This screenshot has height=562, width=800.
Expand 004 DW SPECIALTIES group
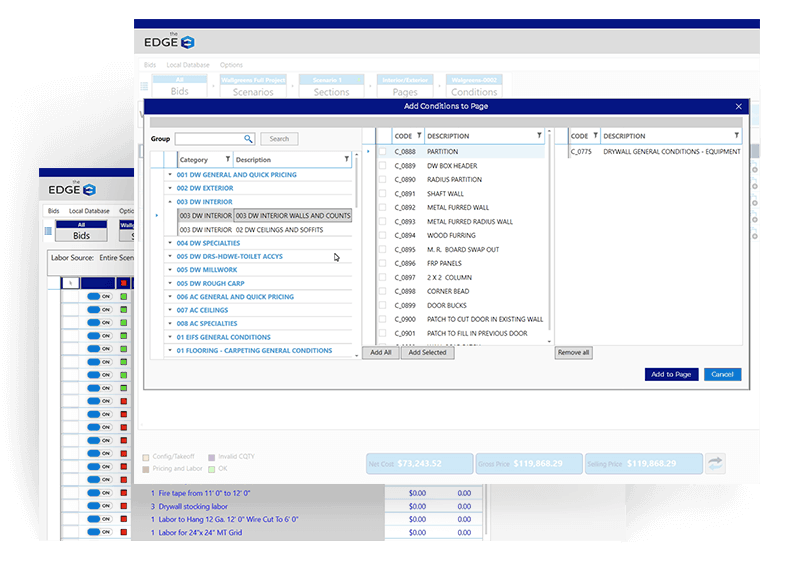tap(170, 243)
